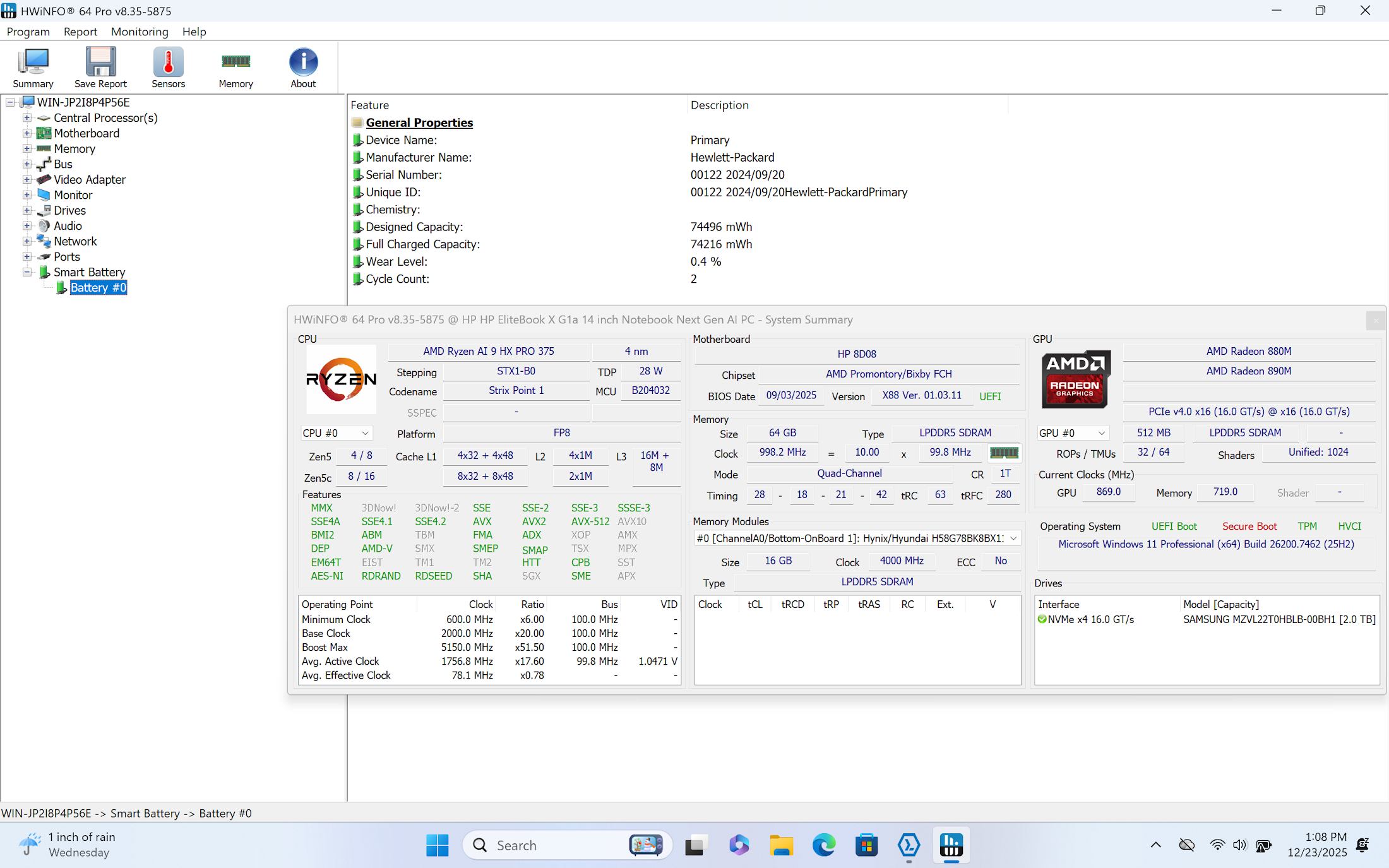Collapse the Smart Battery tree node
The image size is (1389, 868).
click(x=27, y=272)
